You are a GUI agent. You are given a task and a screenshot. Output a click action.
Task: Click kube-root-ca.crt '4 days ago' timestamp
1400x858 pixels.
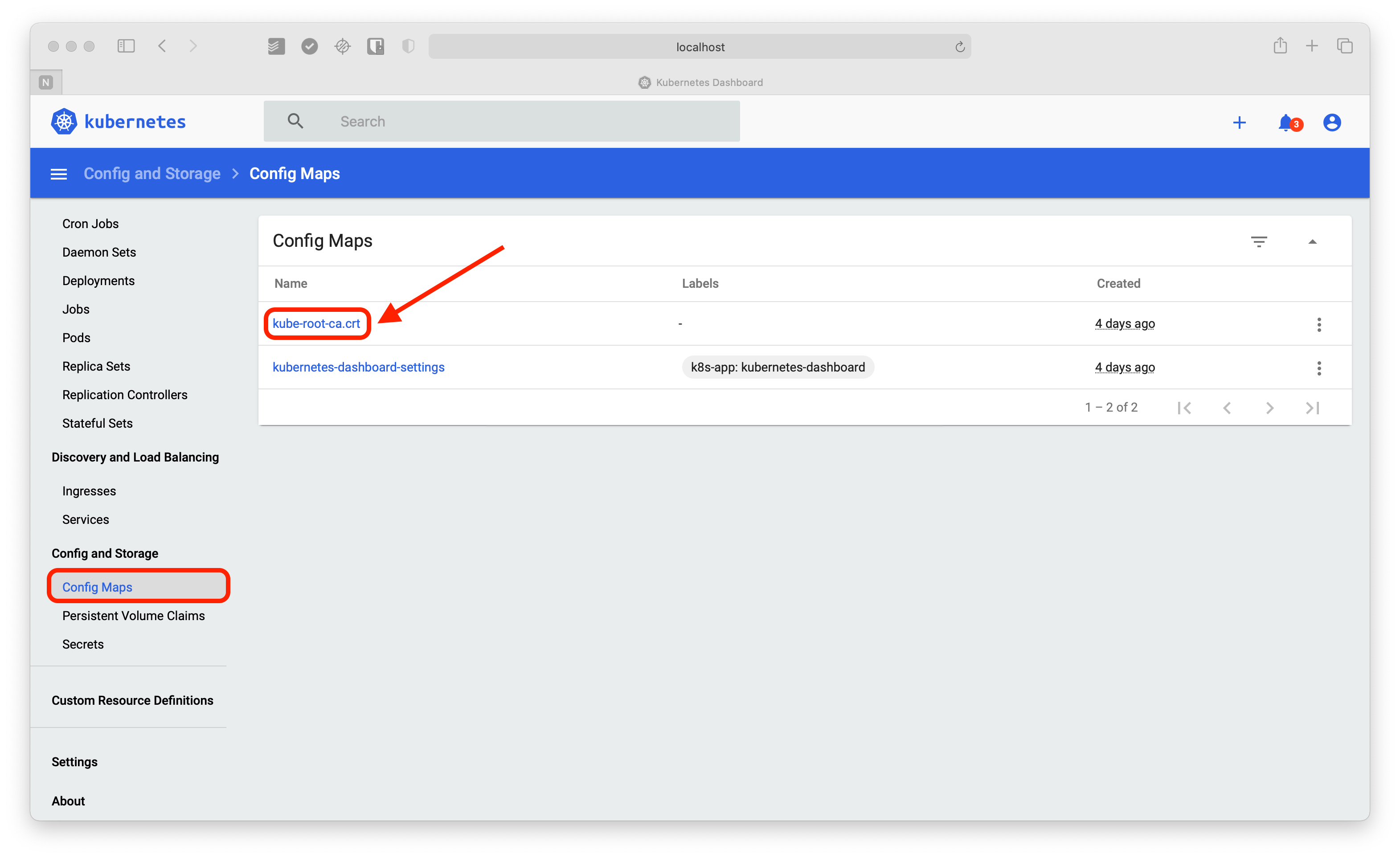tap(1125, 324)
